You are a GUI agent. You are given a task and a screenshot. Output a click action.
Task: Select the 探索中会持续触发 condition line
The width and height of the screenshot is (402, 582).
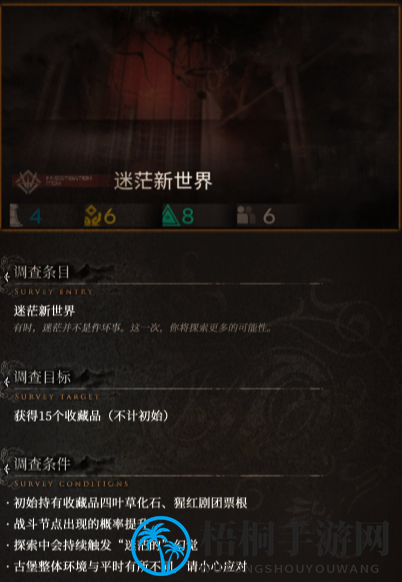pos(106,545)
